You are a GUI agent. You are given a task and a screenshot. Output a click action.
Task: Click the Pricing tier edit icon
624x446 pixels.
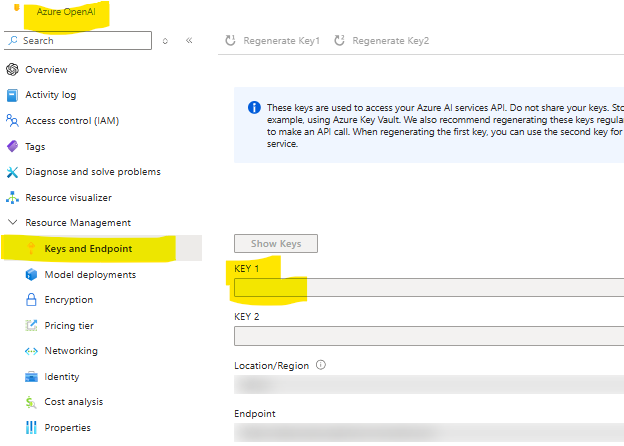31,325
